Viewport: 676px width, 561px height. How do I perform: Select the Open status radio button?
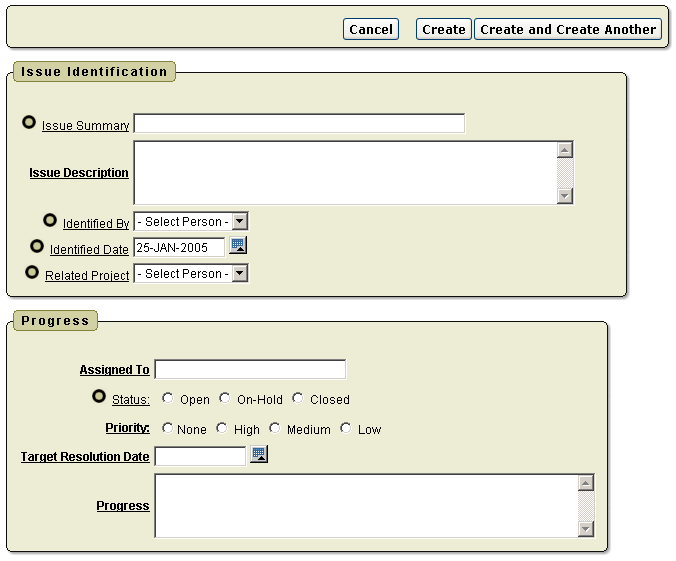click(168, 398)
